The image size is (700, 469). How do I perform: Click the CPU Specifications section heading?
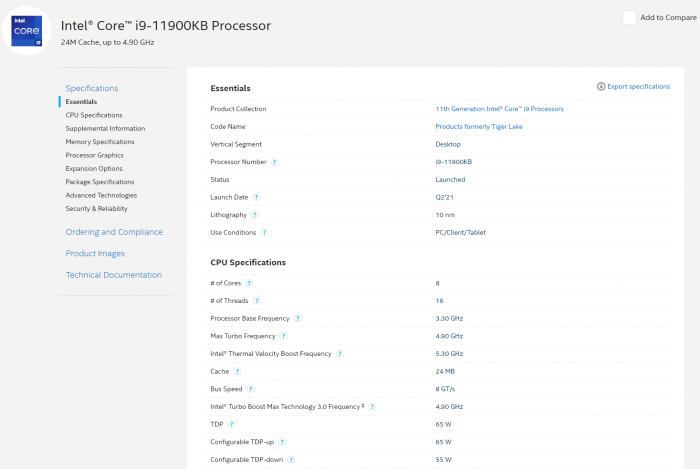pos(248,262)
